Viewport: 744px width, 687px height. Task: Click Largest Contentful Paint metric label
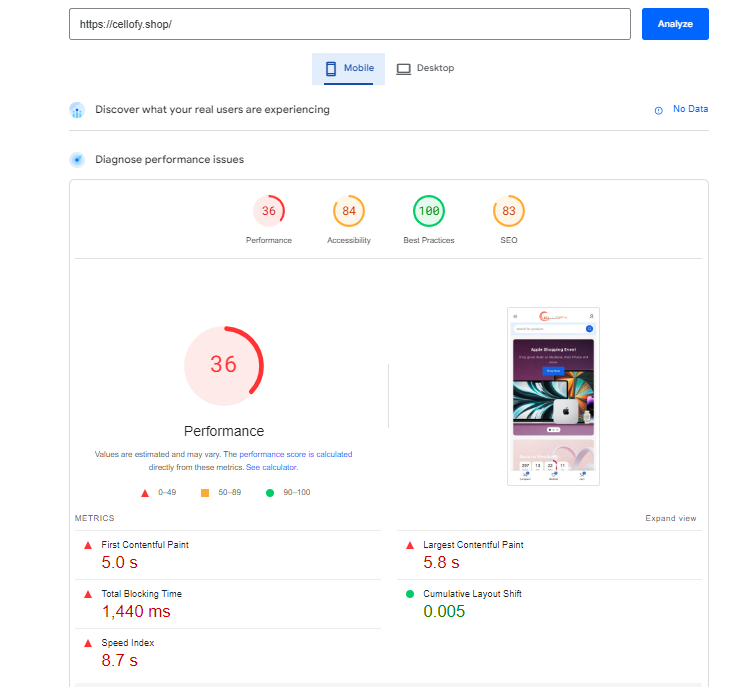(473, 545)
